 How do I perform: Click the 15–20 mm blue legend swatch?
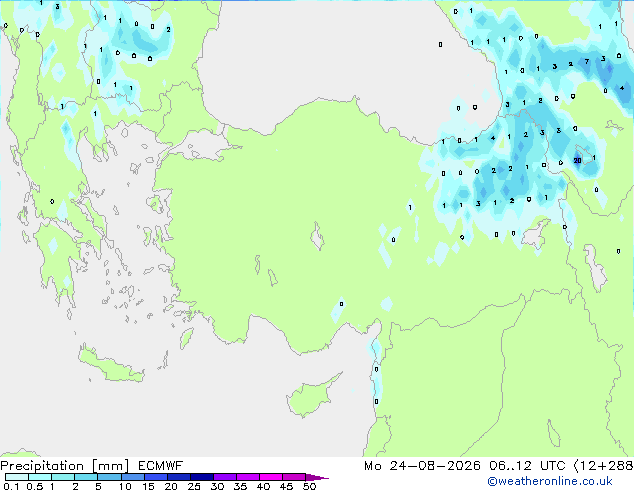pos(156,477)
